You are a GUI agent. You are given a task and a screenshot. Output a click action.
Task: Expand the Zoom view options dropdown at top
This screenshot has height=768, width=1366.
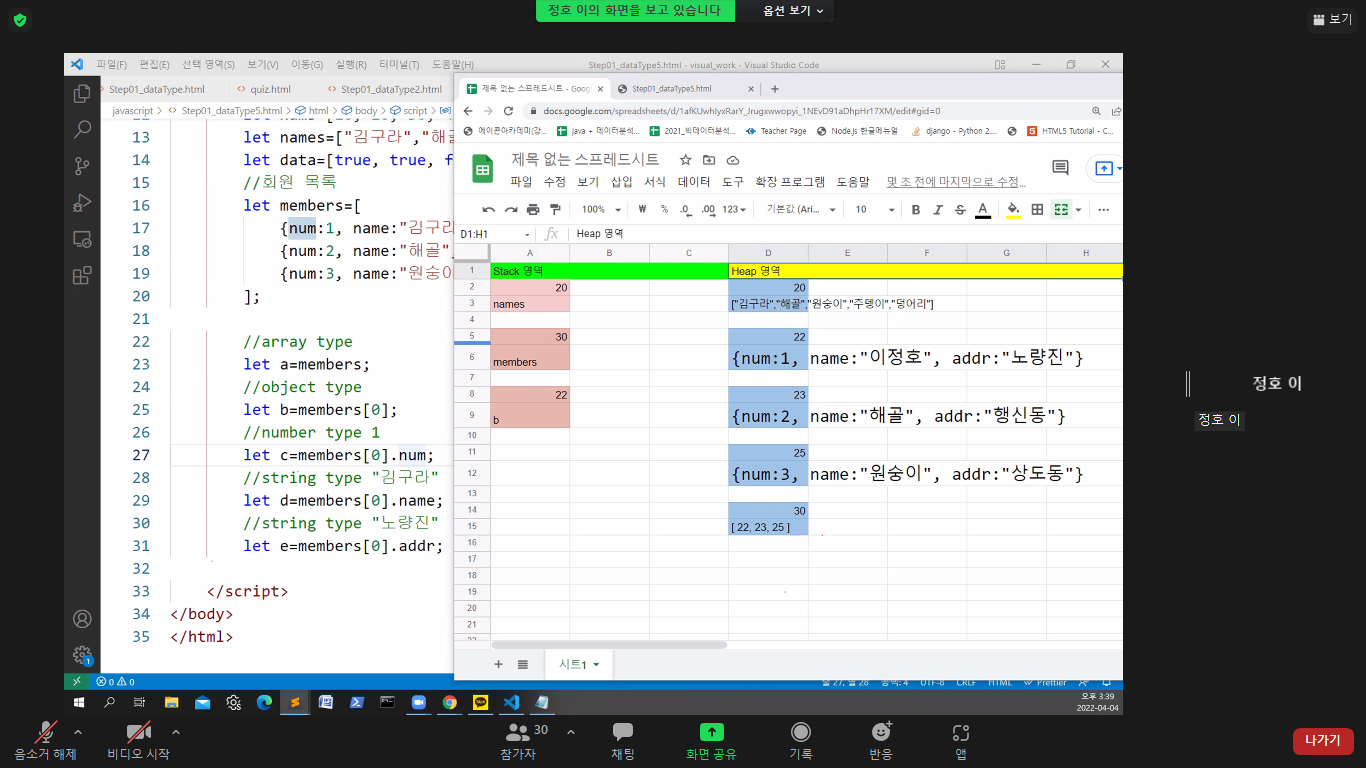[x=793, y=11]
